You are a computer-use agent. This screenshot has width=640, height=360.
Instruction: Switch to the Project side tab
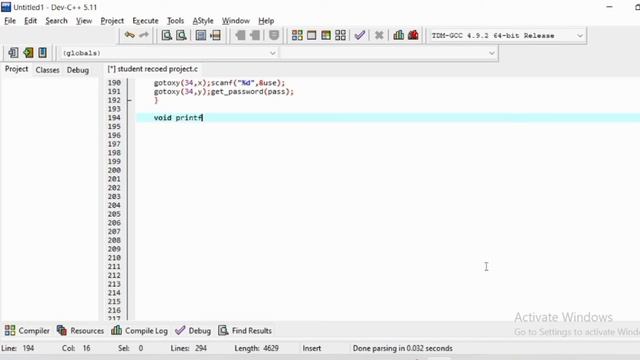(x=16, y=69)
